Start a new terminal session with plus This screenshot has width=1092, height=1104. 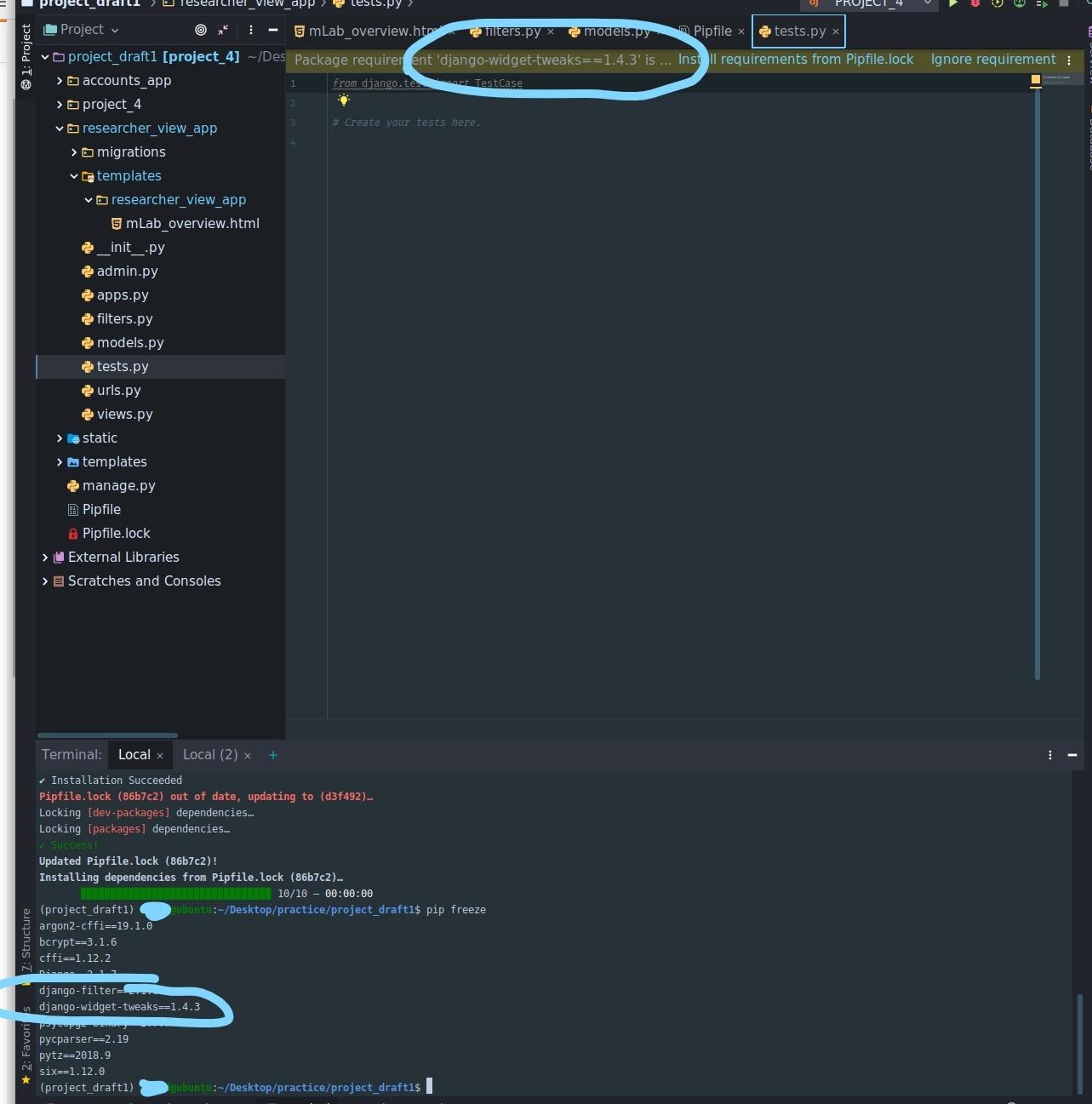click(x=272, y=755)
